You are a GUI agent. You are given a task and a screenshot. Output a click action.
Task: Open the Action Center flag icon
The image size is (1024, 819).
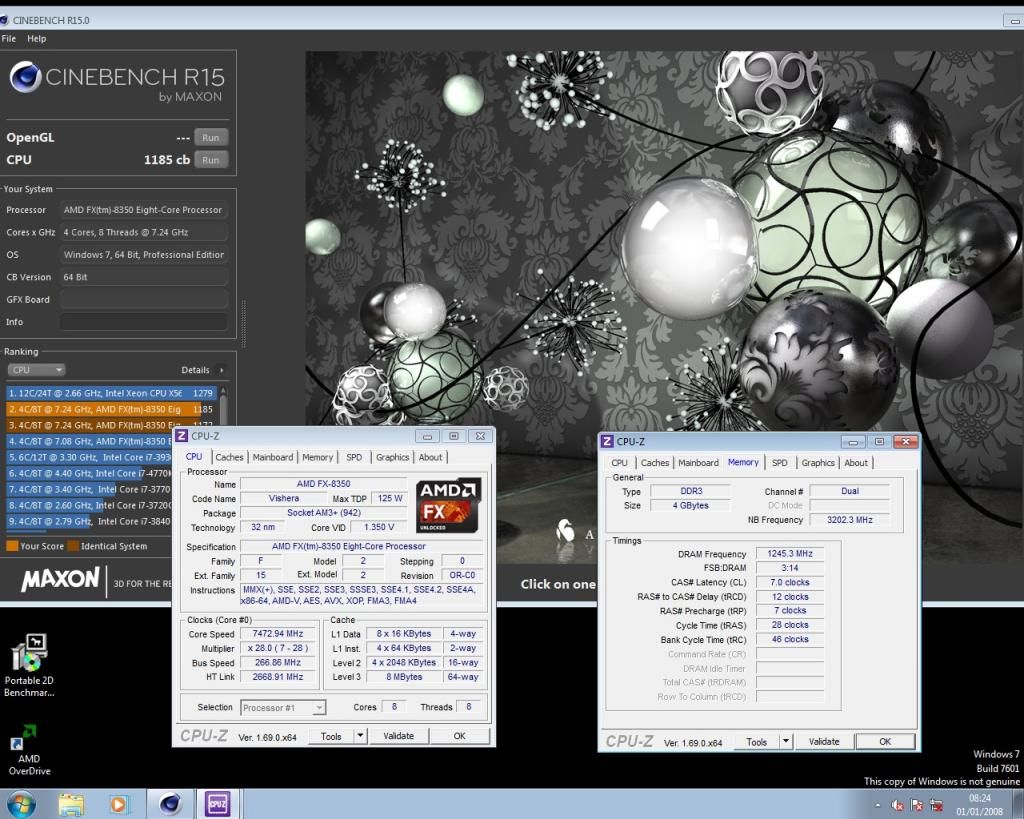point(917,805)
